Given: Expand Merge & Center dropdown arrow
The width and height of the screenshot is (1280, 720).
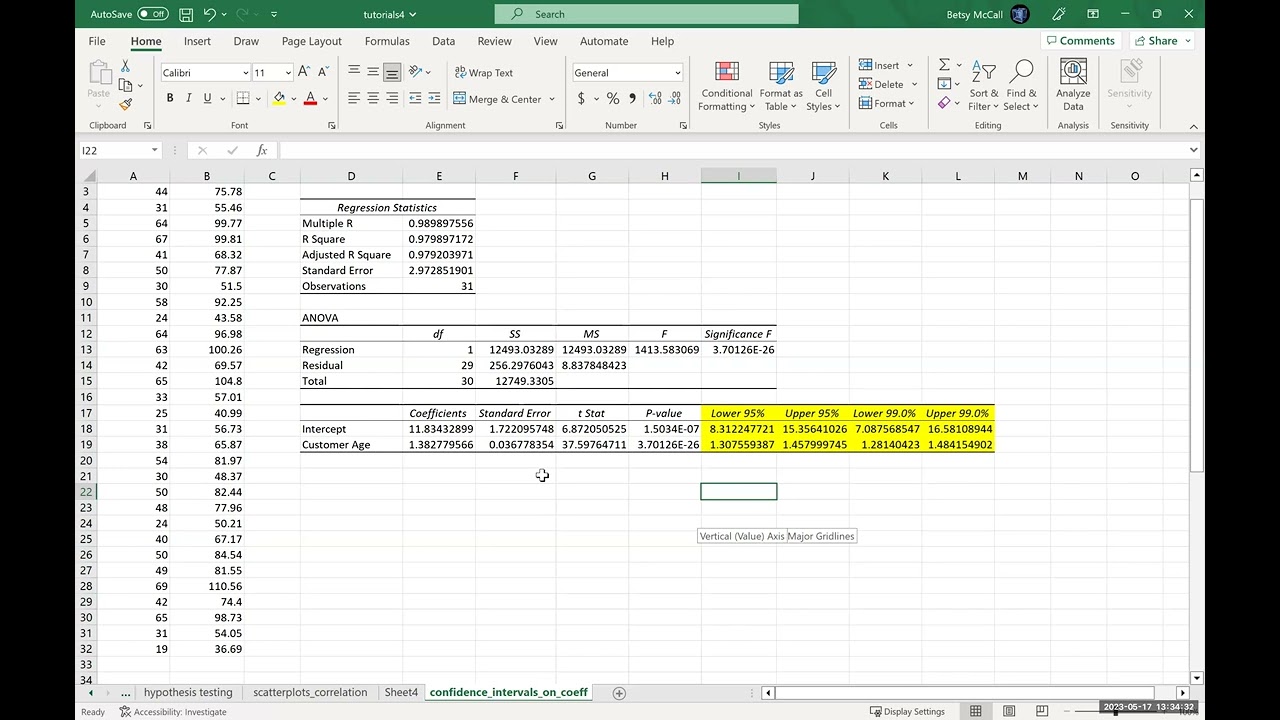Looking at the screenshot, I should [551, 99].
